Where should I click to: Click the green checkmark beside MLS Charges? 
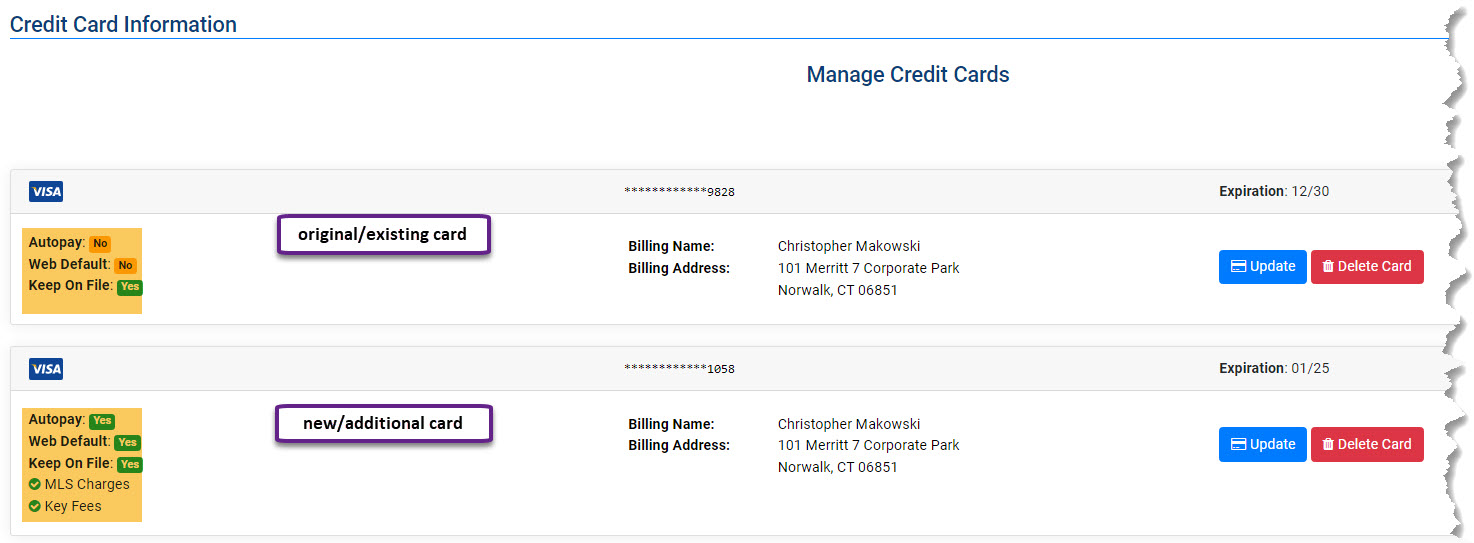(x=35, y=485)
